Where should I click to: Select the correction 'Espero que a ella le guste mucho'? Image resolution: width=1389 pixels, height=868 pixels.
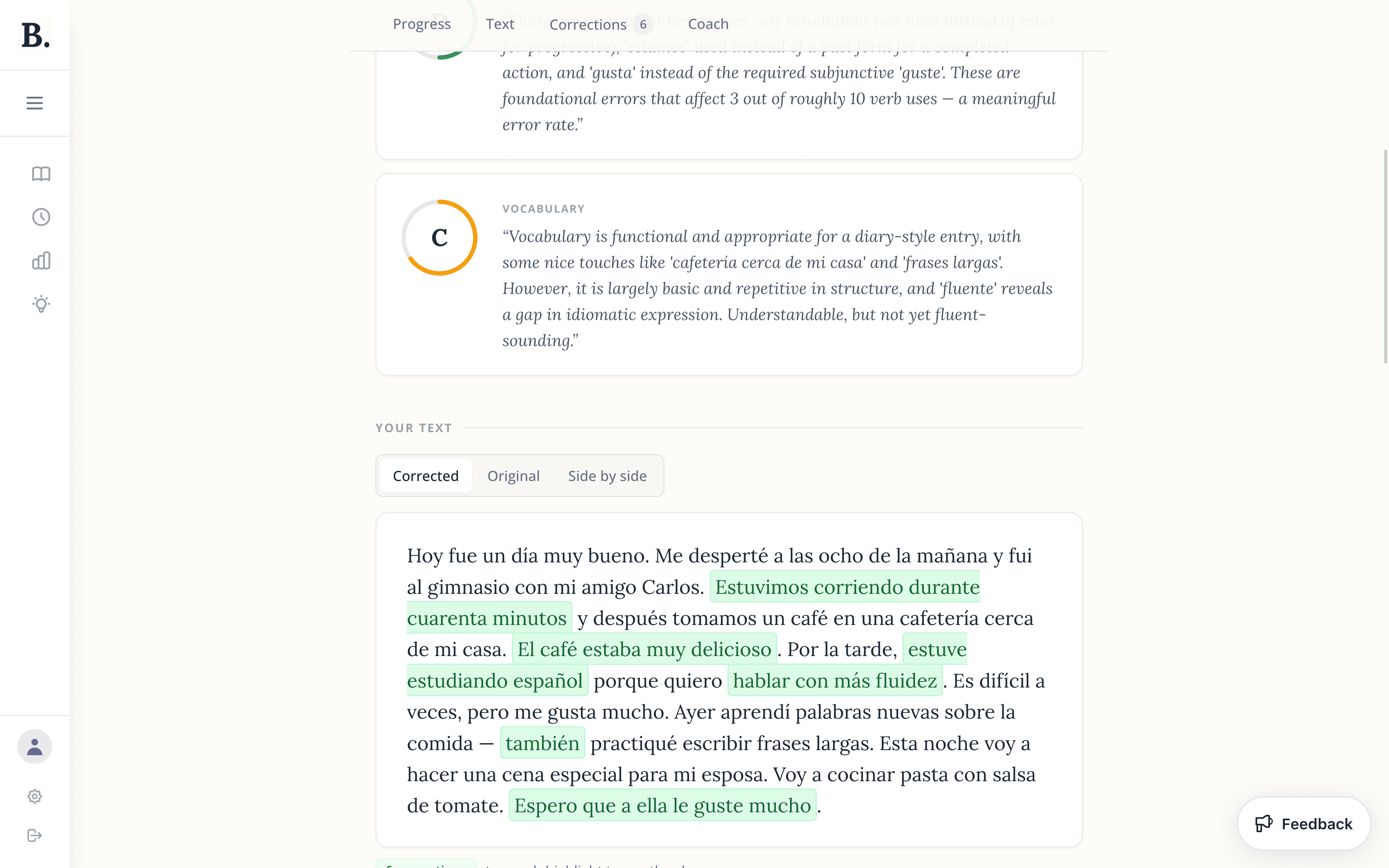[x=662, y=805]
